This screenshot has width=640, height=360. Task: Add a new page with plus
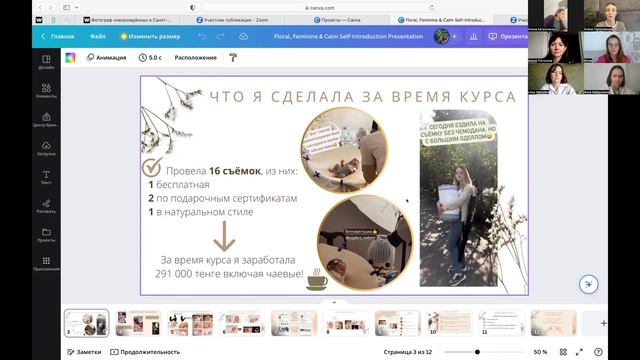tap(603, 323)
